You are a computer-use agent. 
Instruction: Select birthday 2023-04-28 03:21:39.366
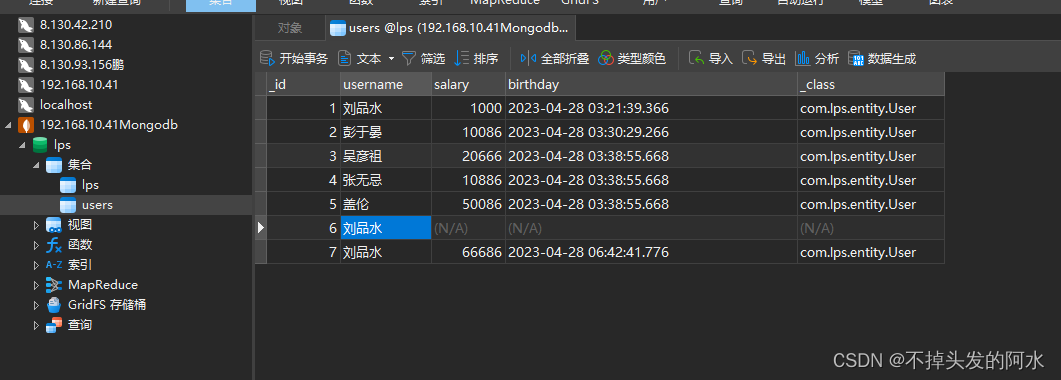[651, 108]
